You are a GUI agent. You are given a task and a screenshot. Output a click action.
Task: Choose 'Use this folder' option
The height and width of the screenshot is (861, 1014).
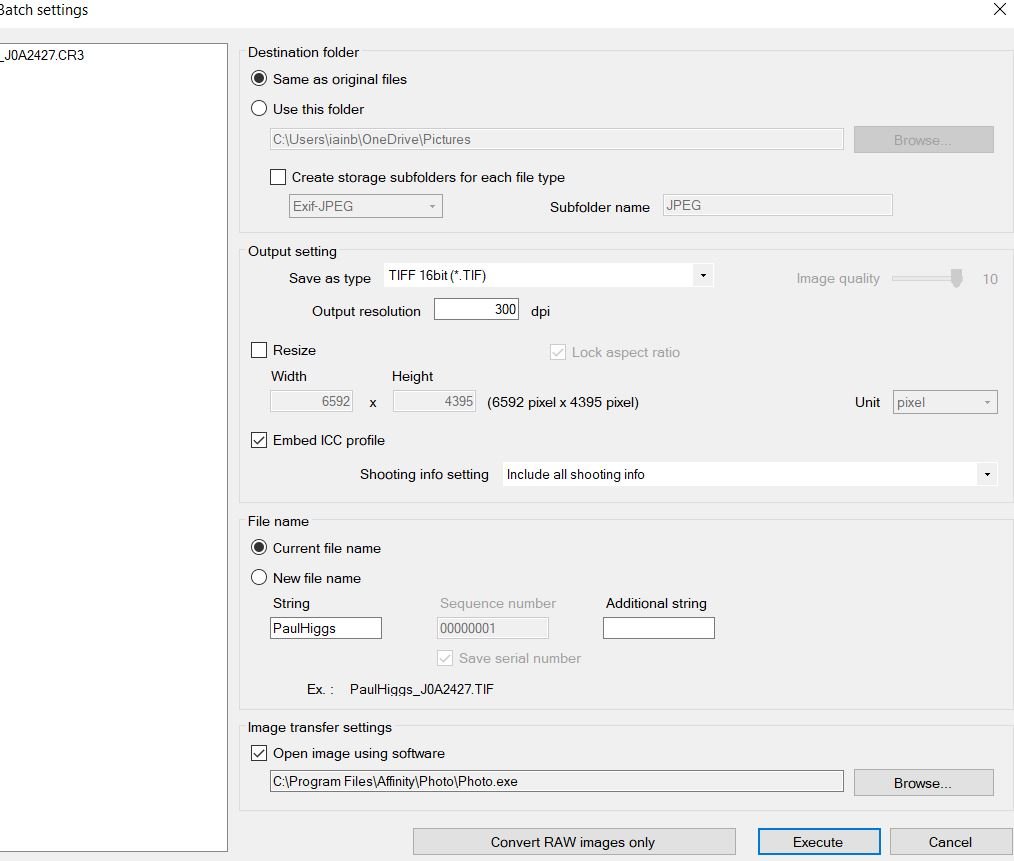[259, 109]
